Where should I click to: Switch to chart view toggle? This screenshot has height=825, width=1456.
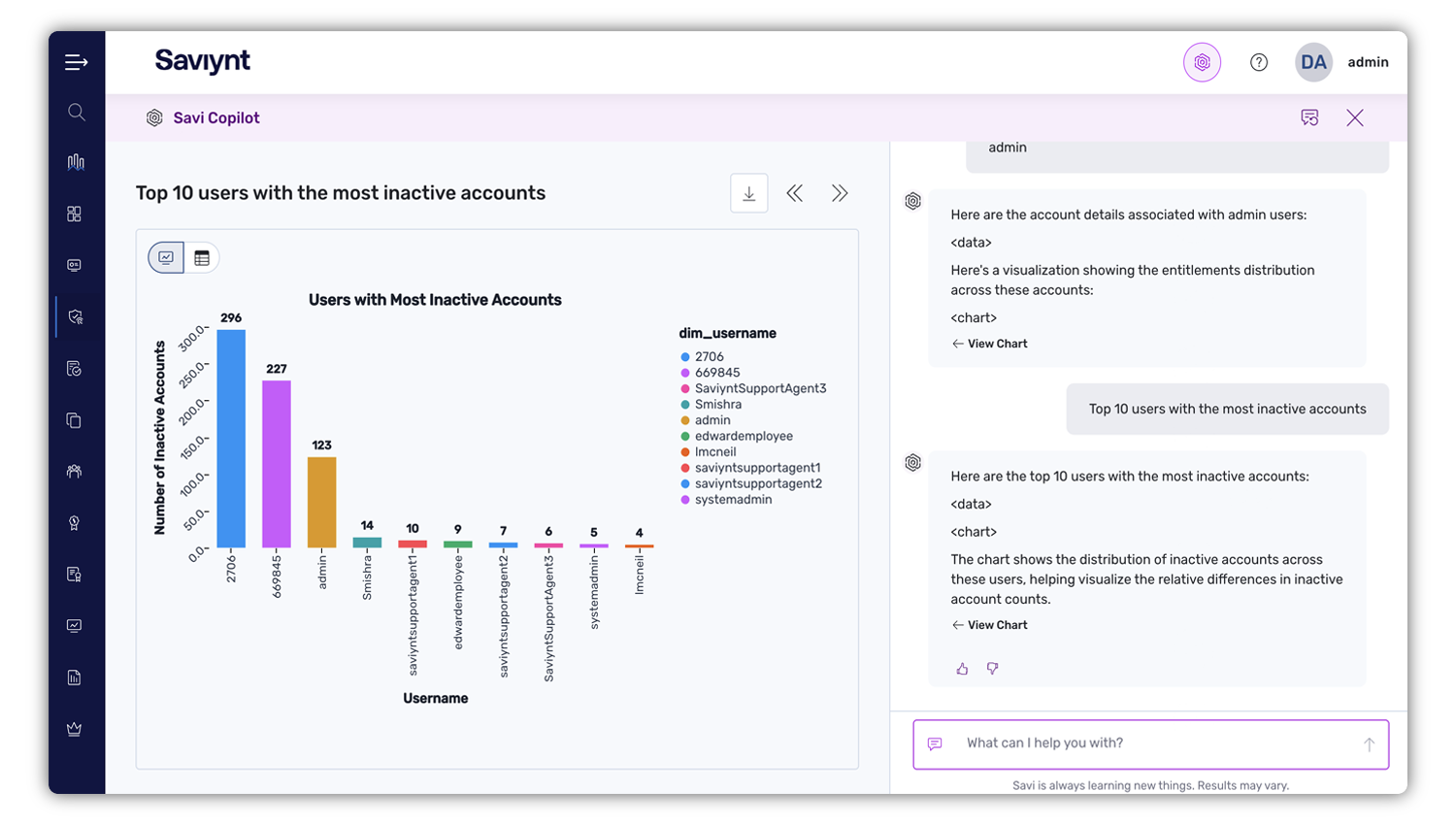(x=166, y=257)
